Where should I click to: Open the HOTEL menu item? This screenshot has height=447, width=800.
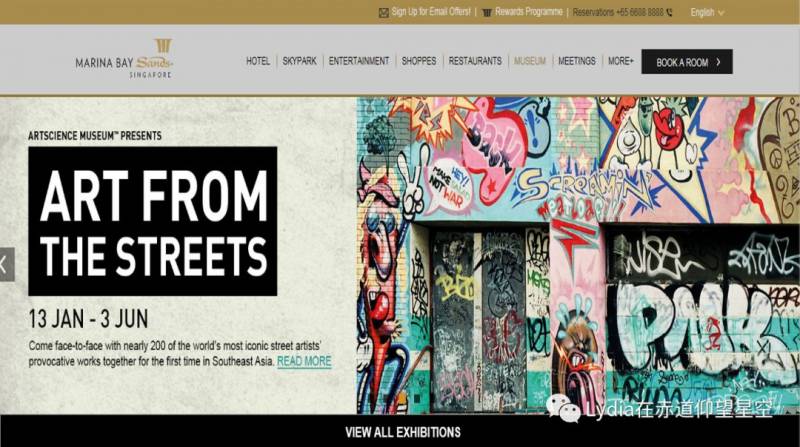point(258,61)
